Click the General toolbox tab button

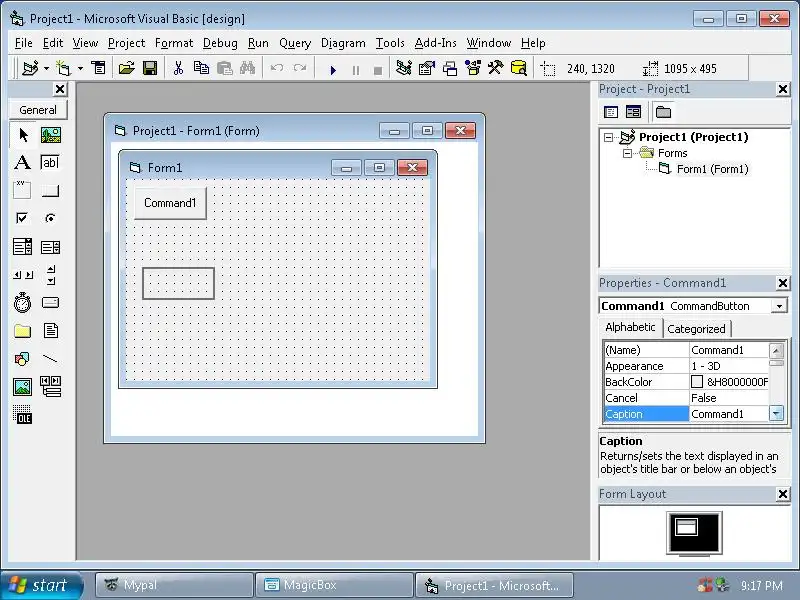38,110
